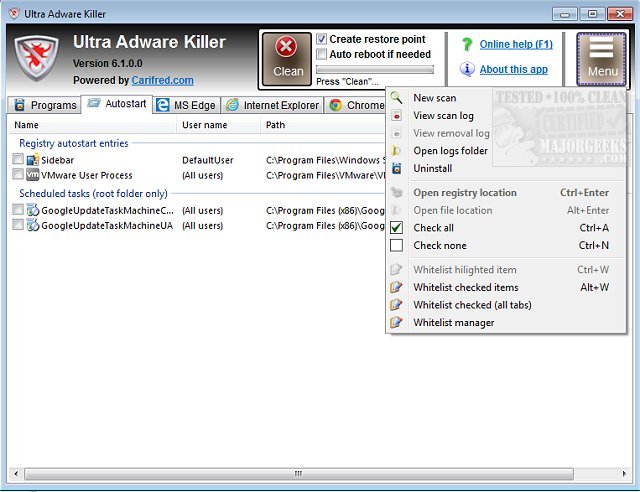Screen dimensions: 640x492
Task: Sort by the User name column header
Action: (x=218, y=125)
